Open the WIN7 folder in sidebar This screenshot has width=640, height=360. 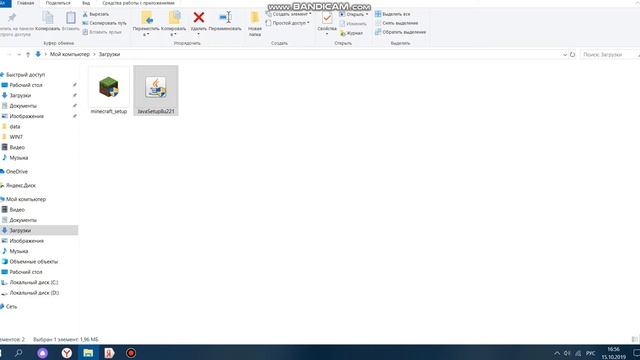[x=16, y=137]
